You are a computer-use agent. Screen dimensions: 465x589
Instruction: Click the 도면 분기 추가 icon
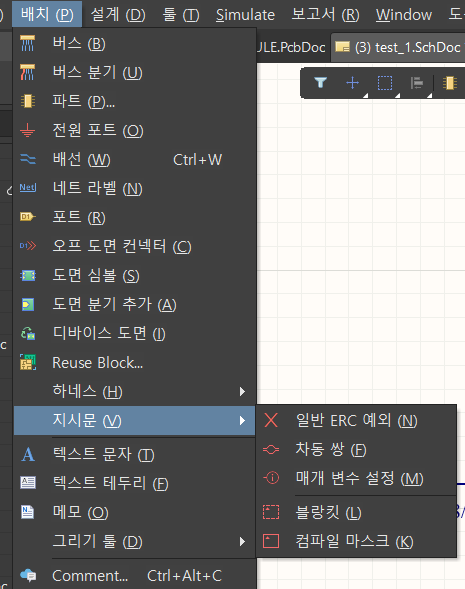[x=27, y=304]
